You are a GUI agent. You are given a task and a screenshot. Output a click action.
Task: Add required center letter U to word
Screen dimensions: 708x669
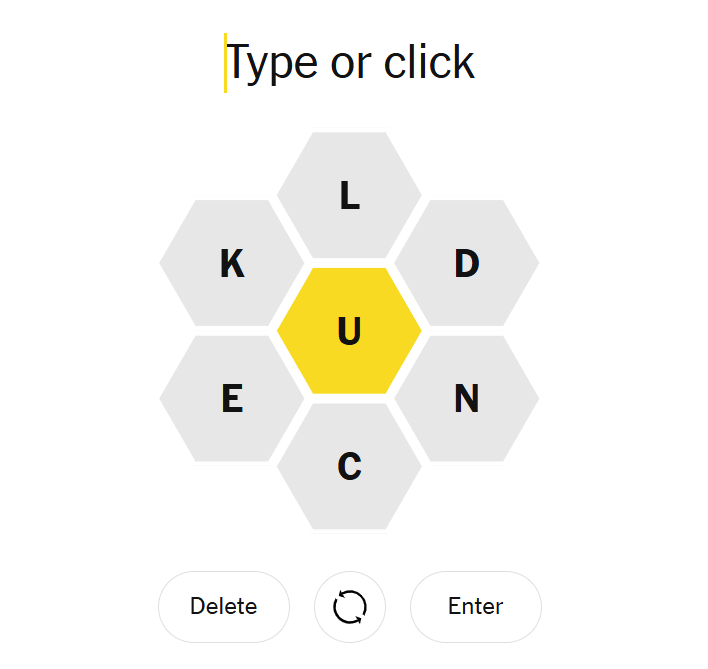click(349, 330)
